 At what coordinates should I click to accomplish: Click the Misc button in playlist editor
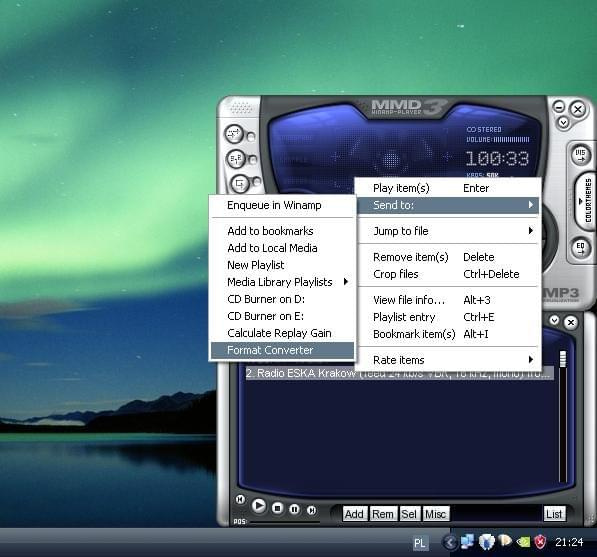click(435, 514)
